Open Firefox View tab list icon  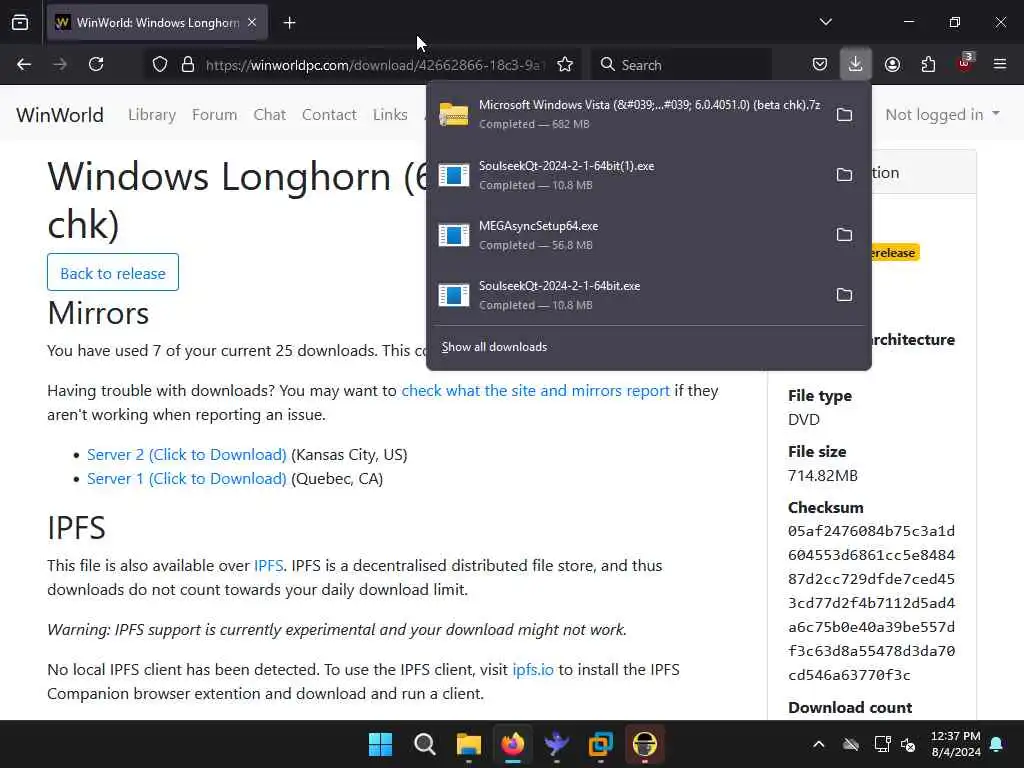[x=20, y=22]
